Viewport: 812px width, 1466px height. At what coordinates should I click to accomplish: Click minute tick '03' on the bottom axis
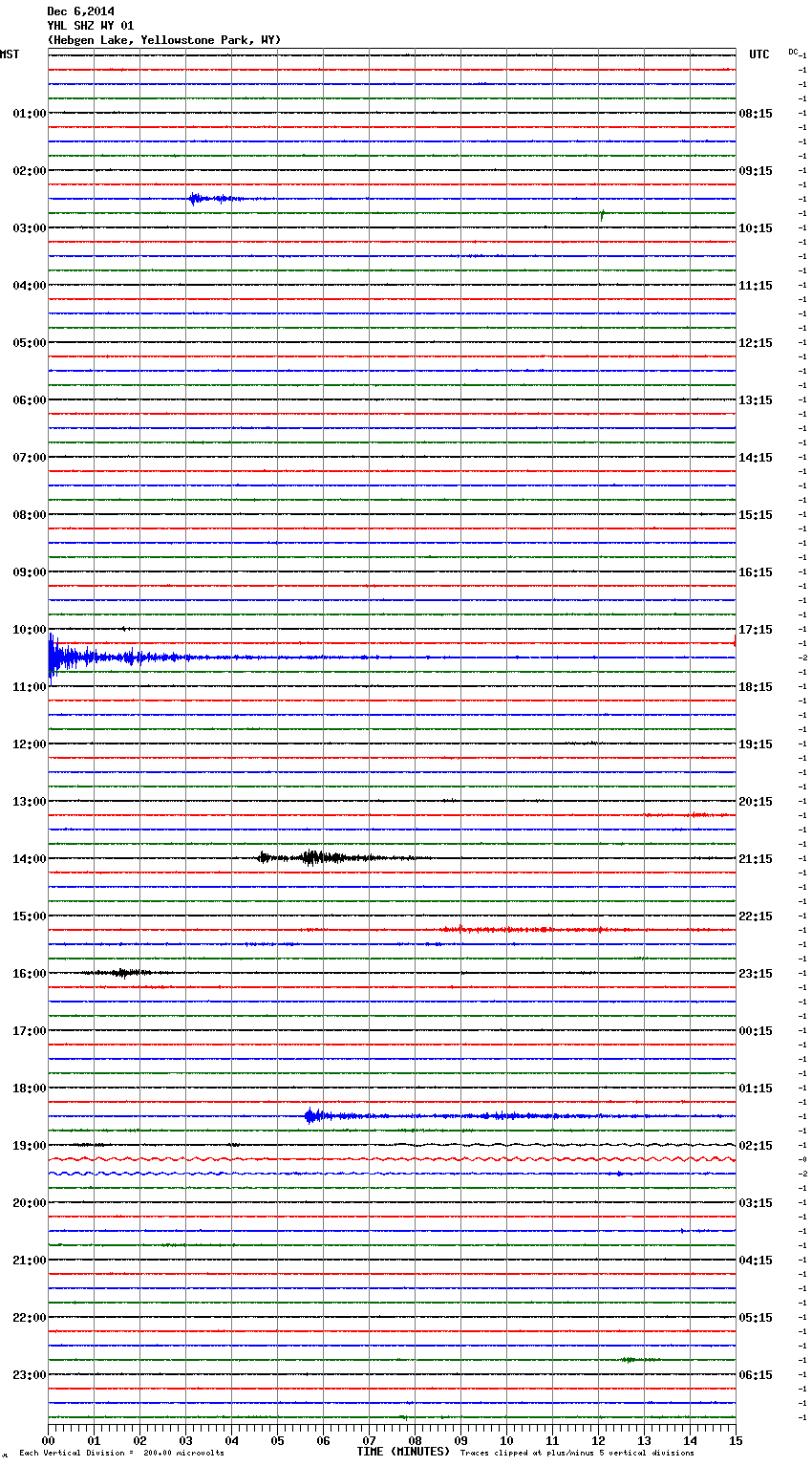click(x=185, y=1440)
